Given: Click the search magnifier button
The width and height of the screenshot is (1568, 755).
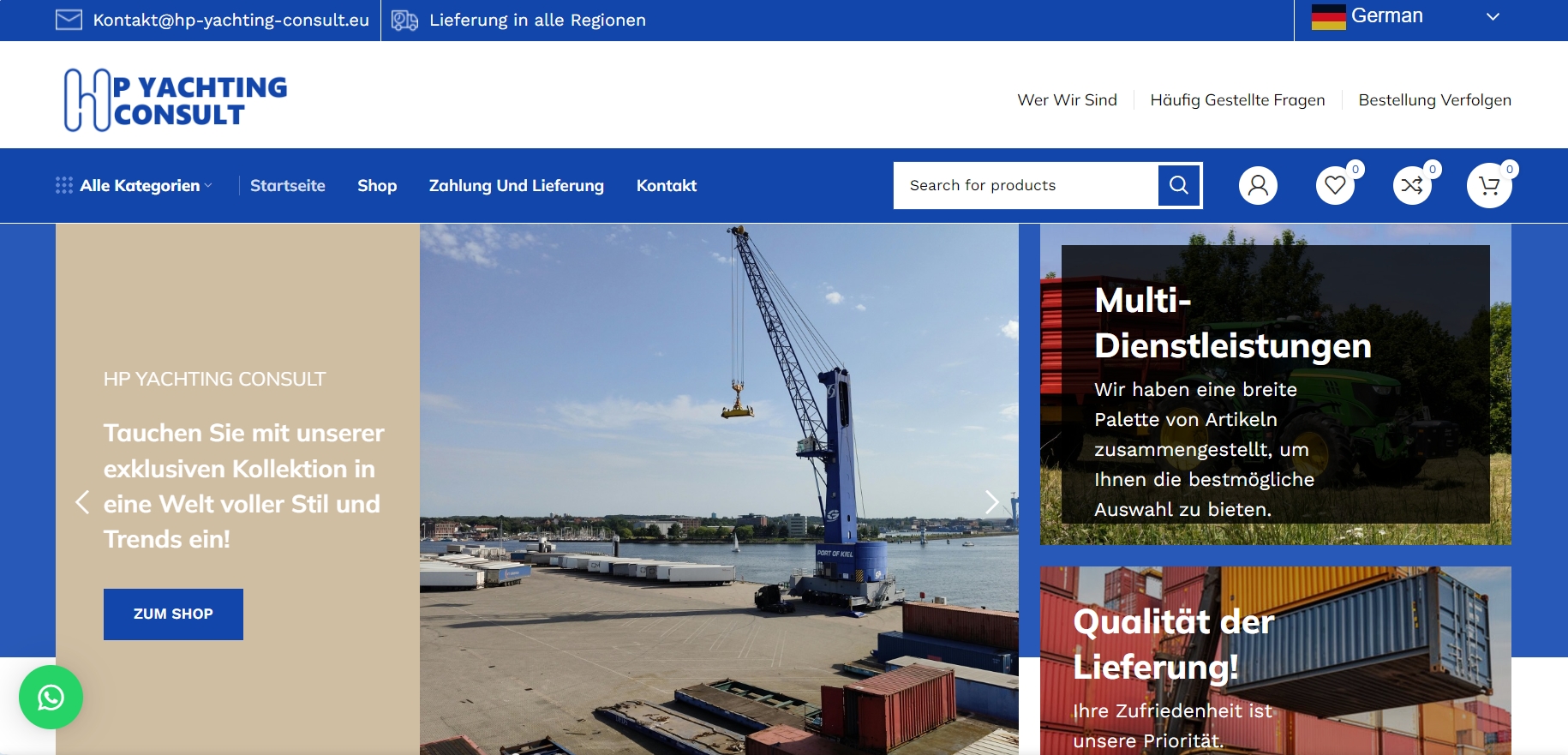Looking at the screenshot, I should 1179,185.
